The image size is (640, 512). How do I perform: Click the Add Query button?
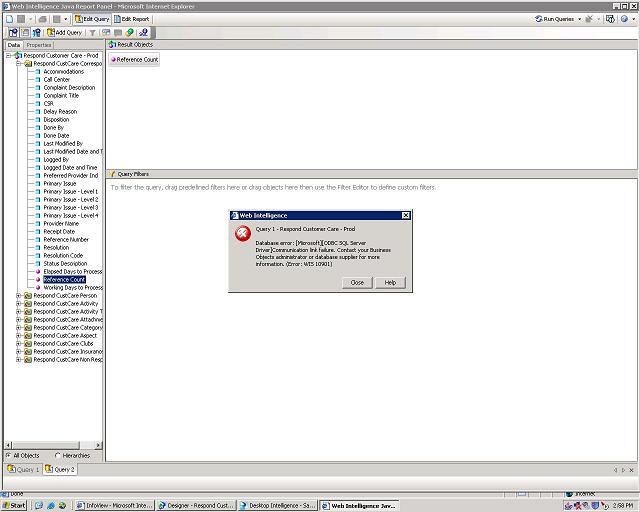point(64,33)
